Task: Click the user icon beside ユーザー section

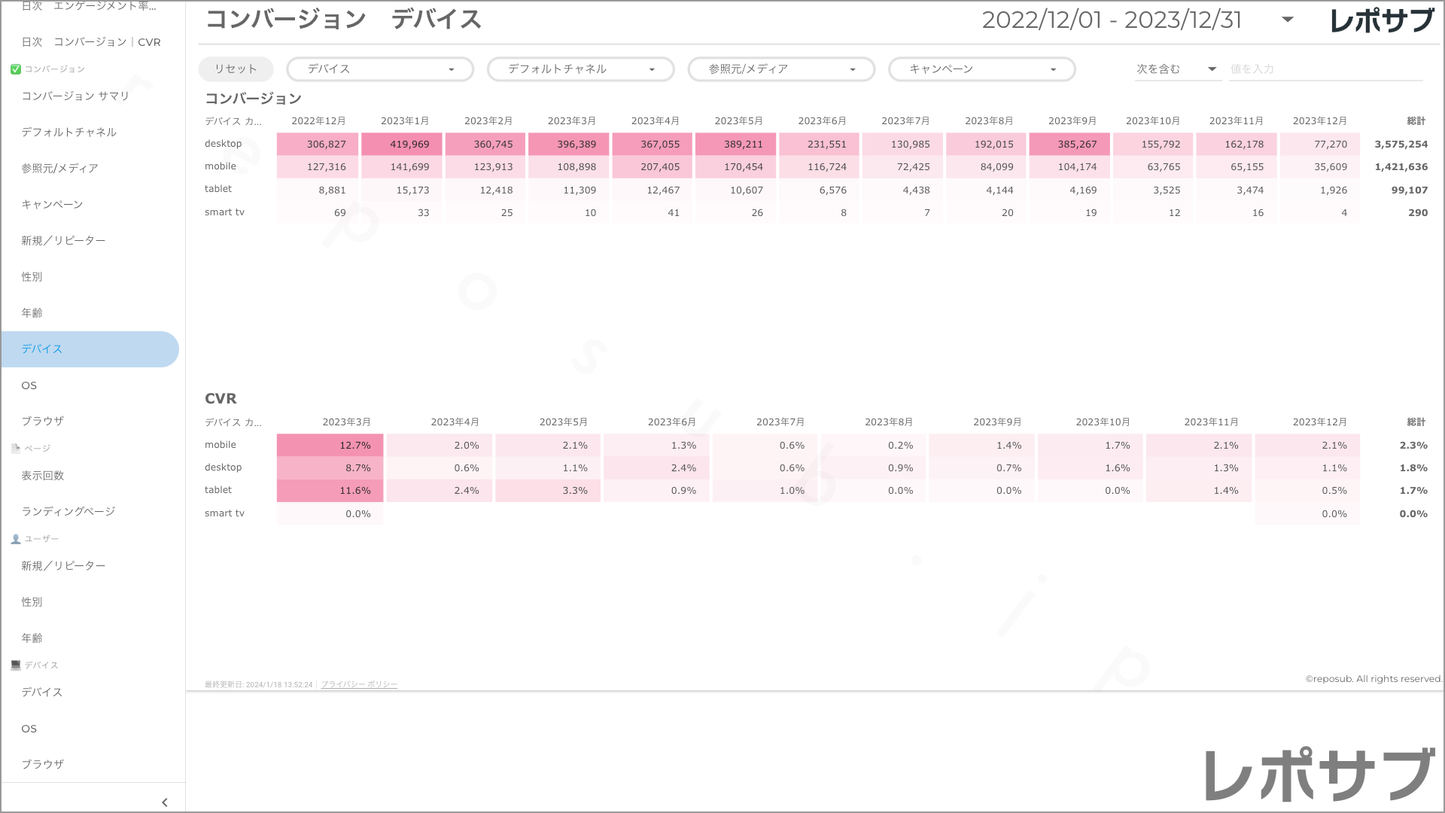Action: [15, 539]
